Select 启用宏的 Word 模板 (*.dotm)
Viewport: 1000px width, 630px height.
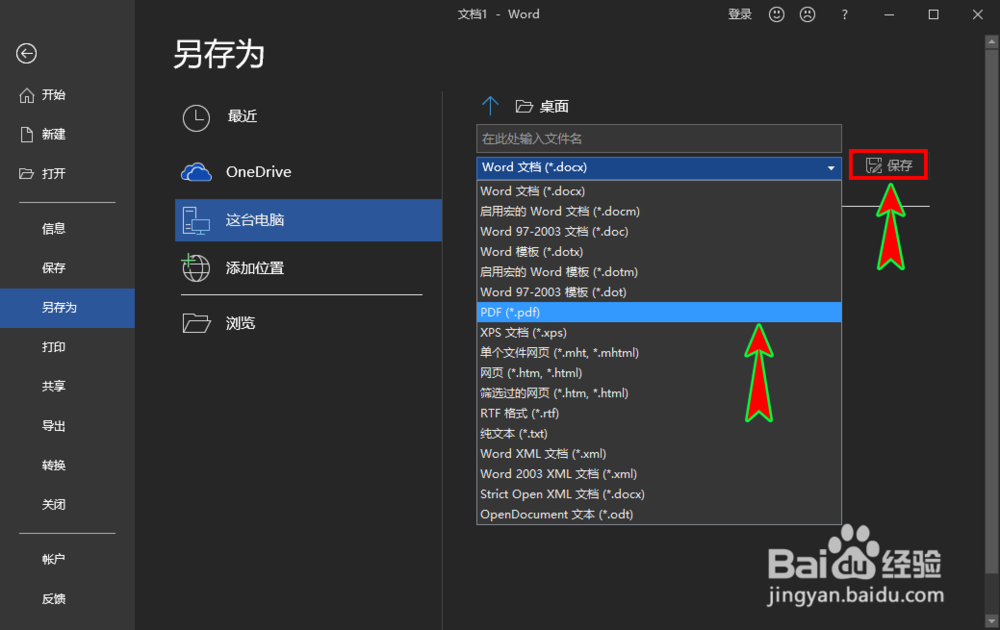point(659,272)
